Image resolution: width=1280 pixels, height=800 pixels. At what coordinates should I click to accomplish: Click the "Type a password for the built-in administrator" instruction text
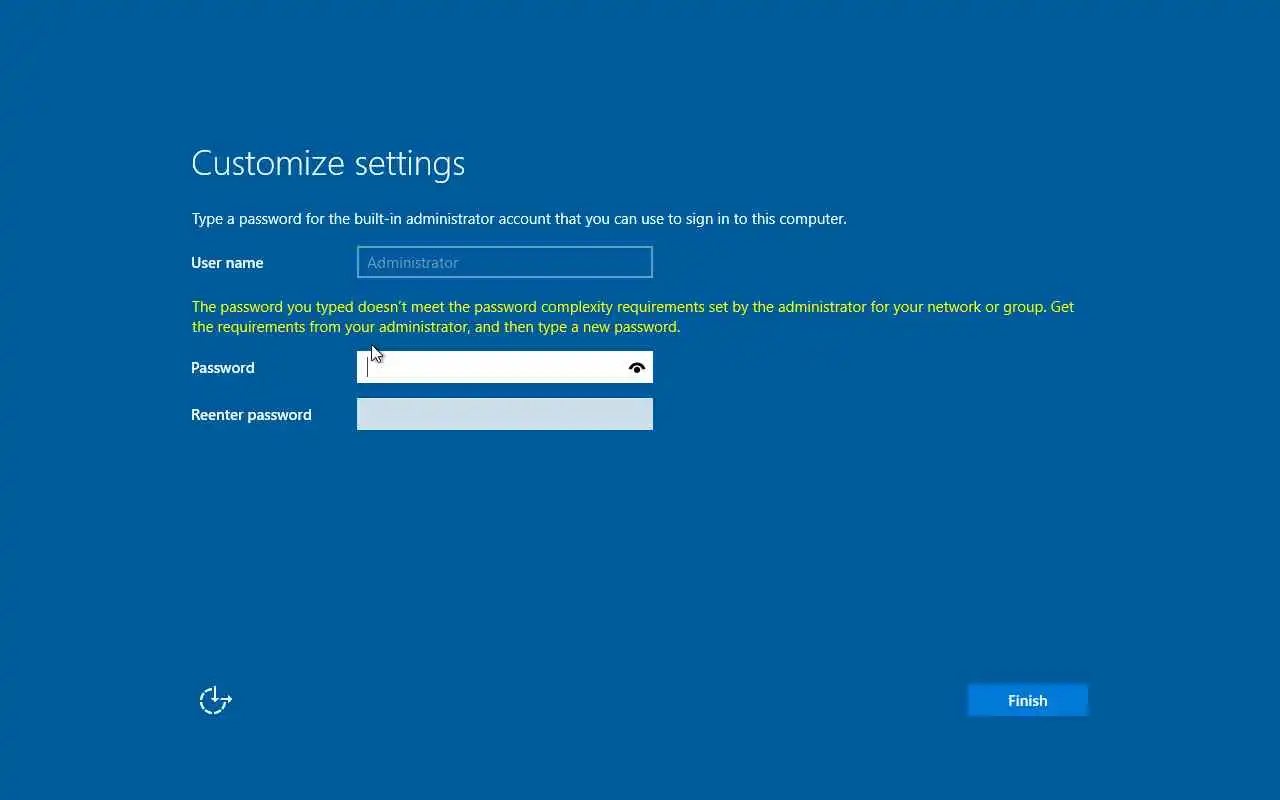click(x=519, y=219)
